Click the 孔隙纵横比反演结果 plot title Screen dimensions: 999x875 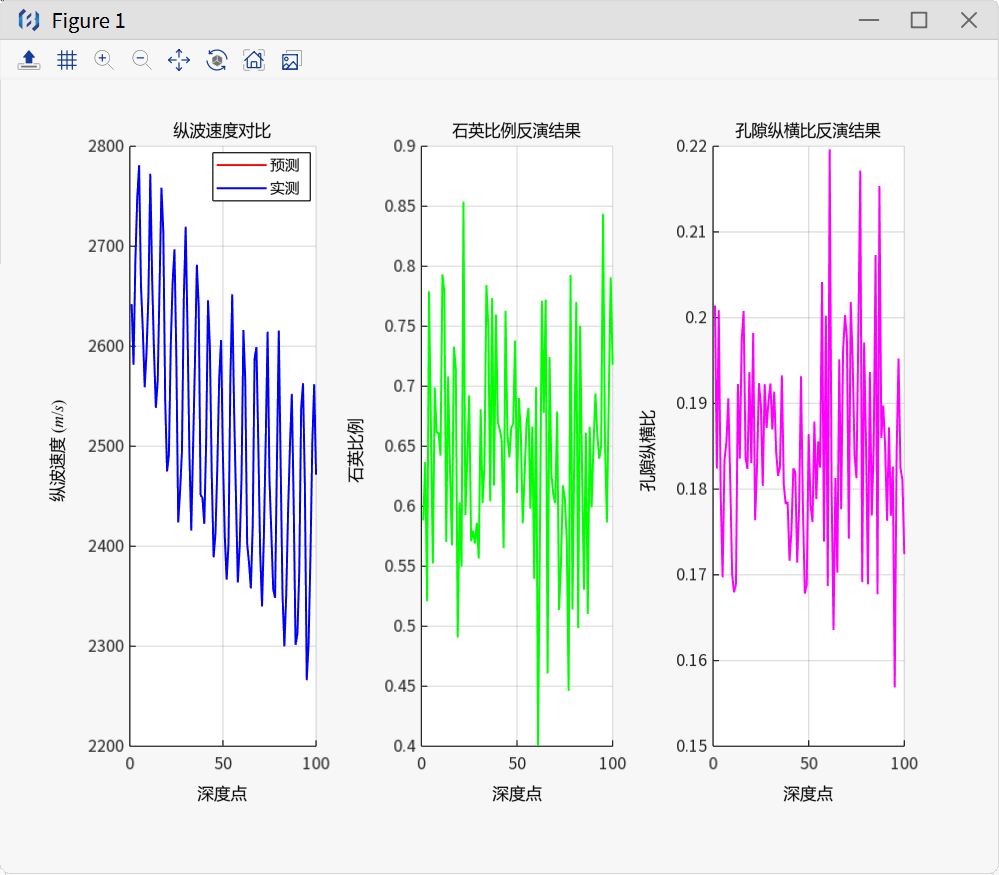(x=808, y=131)
